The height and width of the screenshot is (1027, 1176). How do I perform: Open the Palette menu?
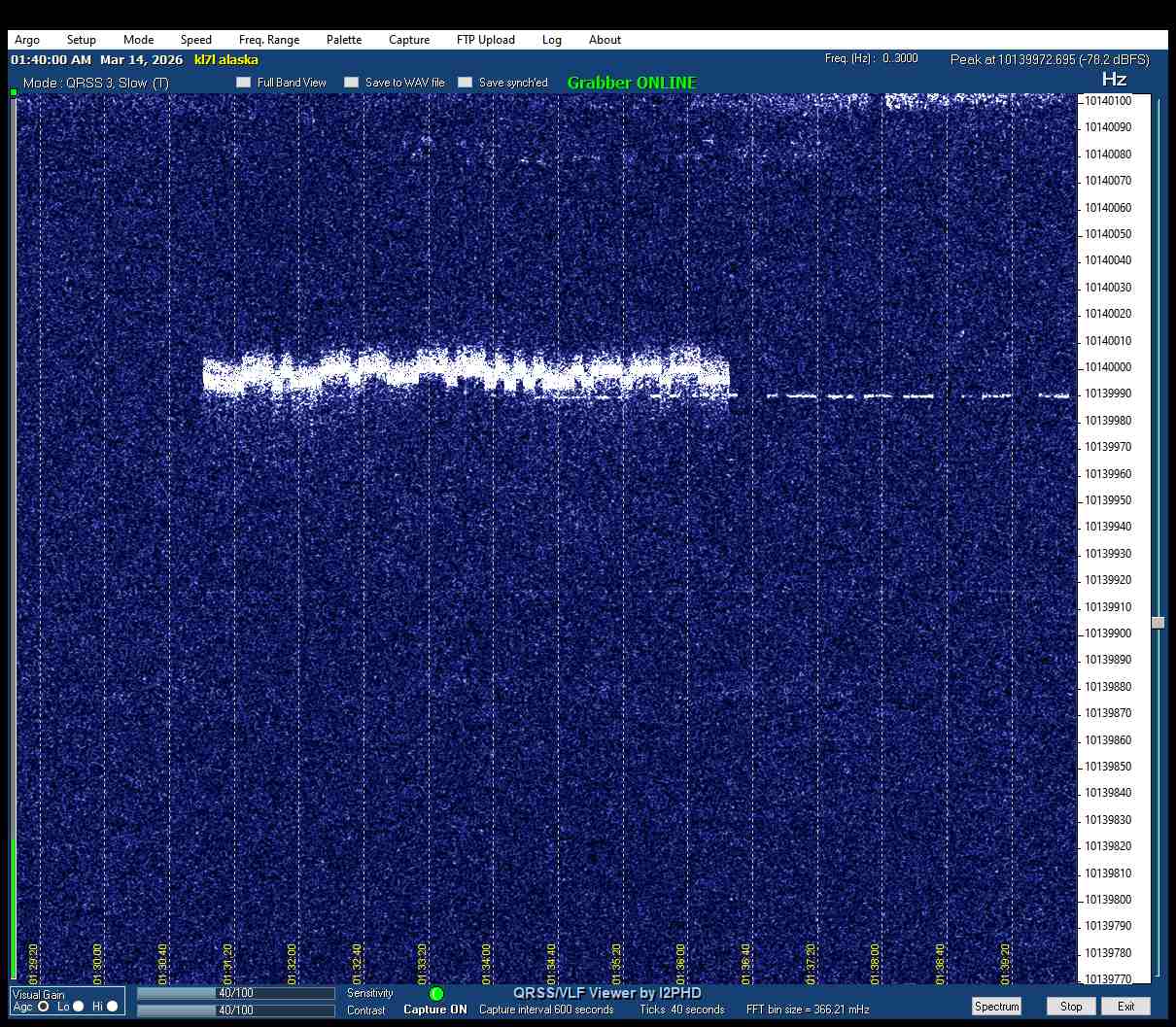point(344,40)
